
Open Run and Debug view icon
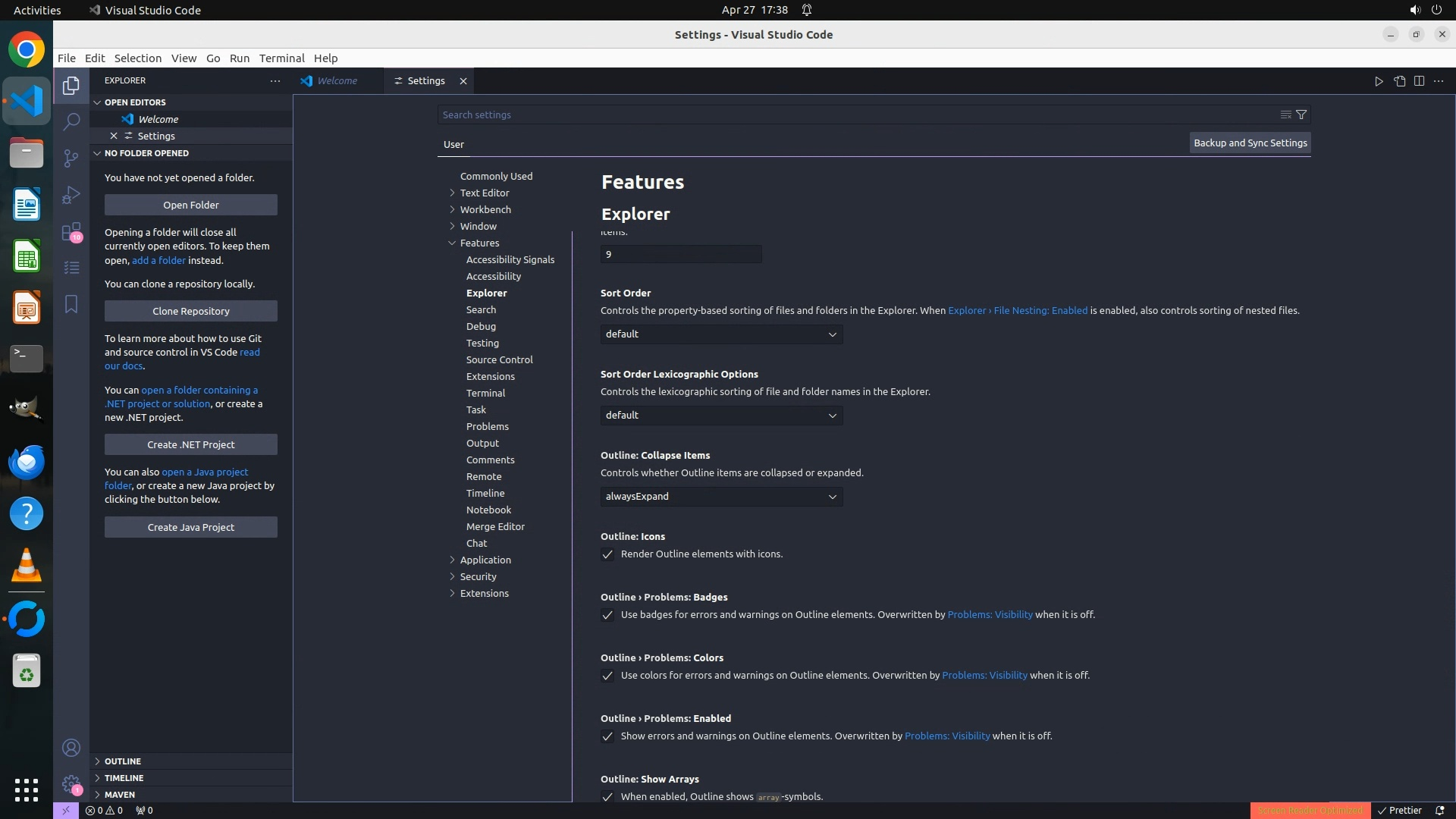pos(71,195)
